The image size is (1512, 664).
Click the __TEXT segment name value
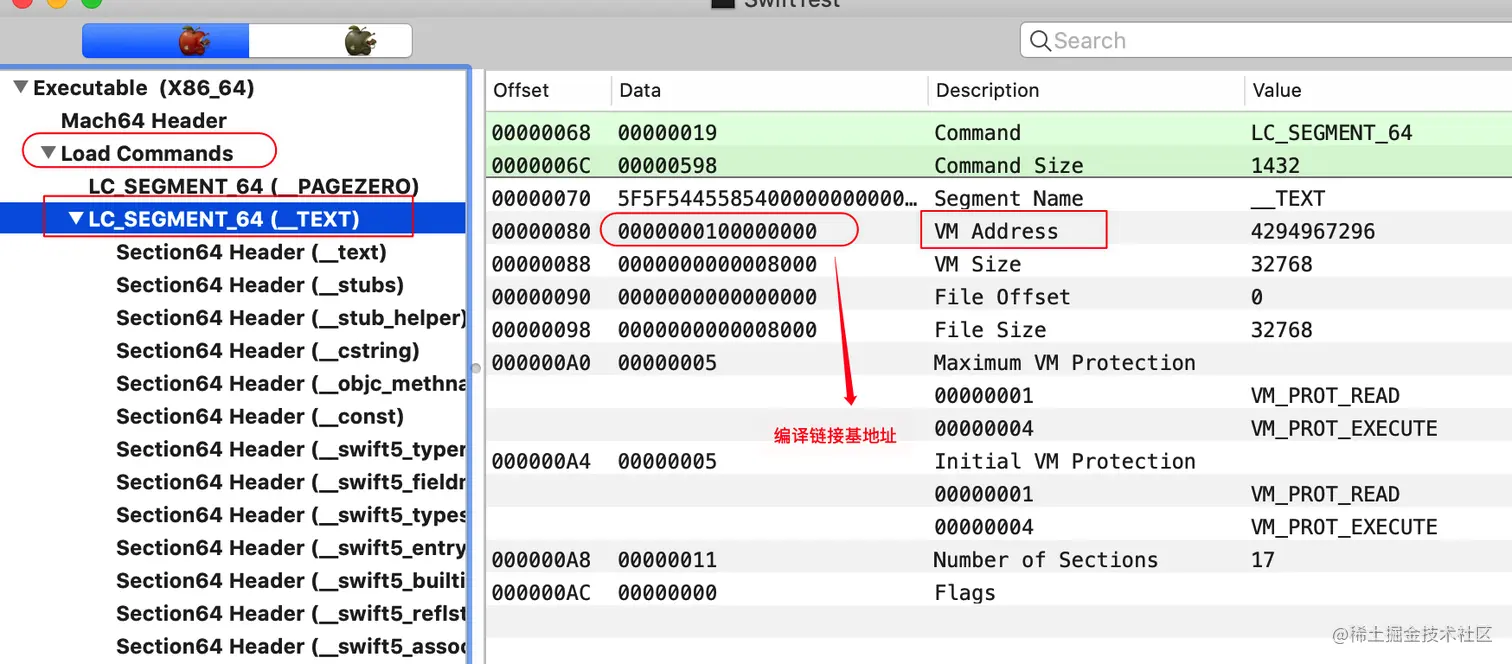1288,199
